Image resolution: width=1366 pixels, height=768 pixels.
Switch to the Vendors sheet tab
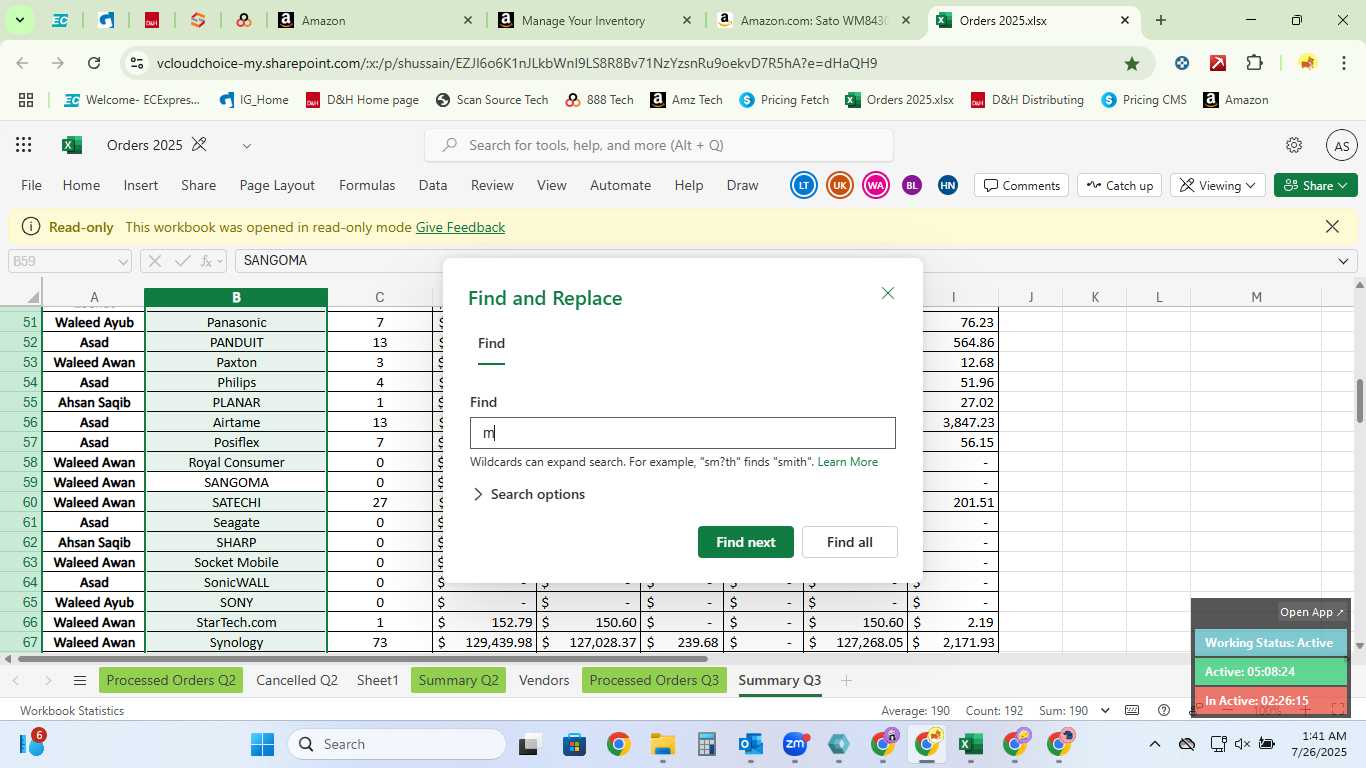[x=544, y=681]
